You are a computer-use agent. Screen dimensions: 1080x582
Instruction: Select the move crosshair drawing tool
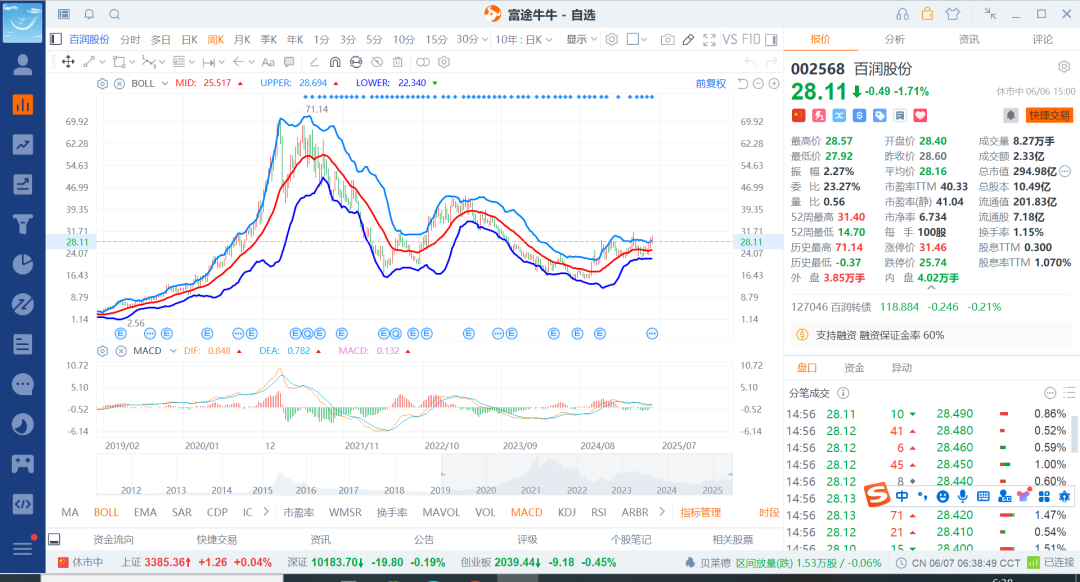pyautogui.click(x=68, y=62)
